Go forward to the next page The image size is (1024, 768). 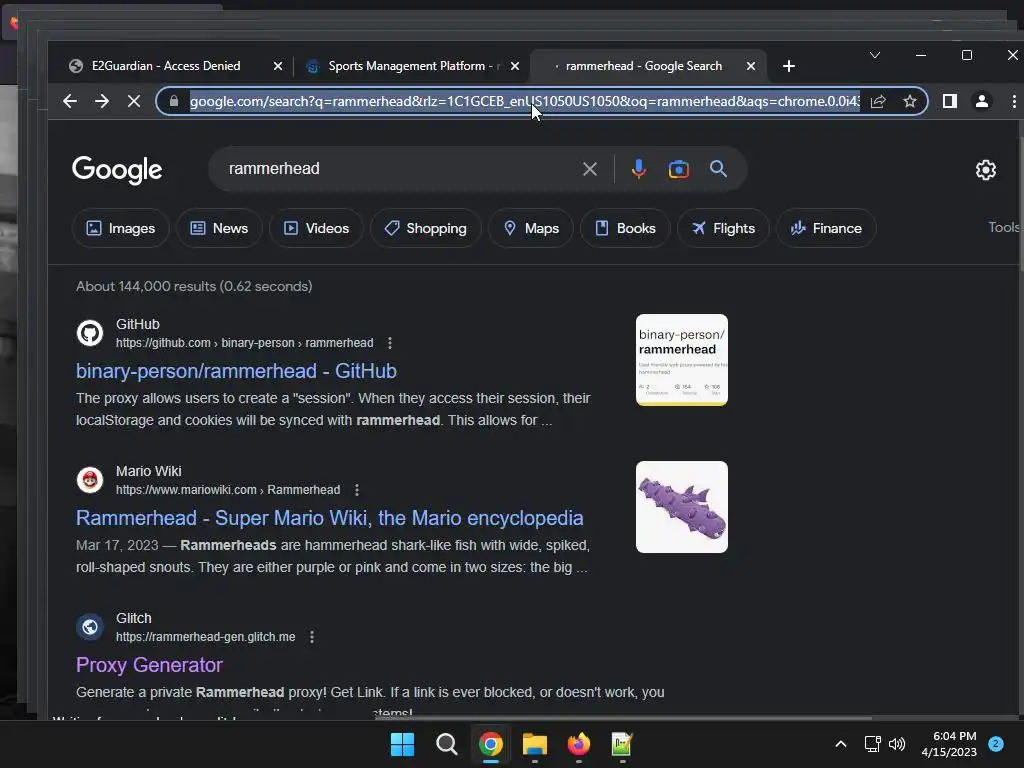tap(102, 101)
